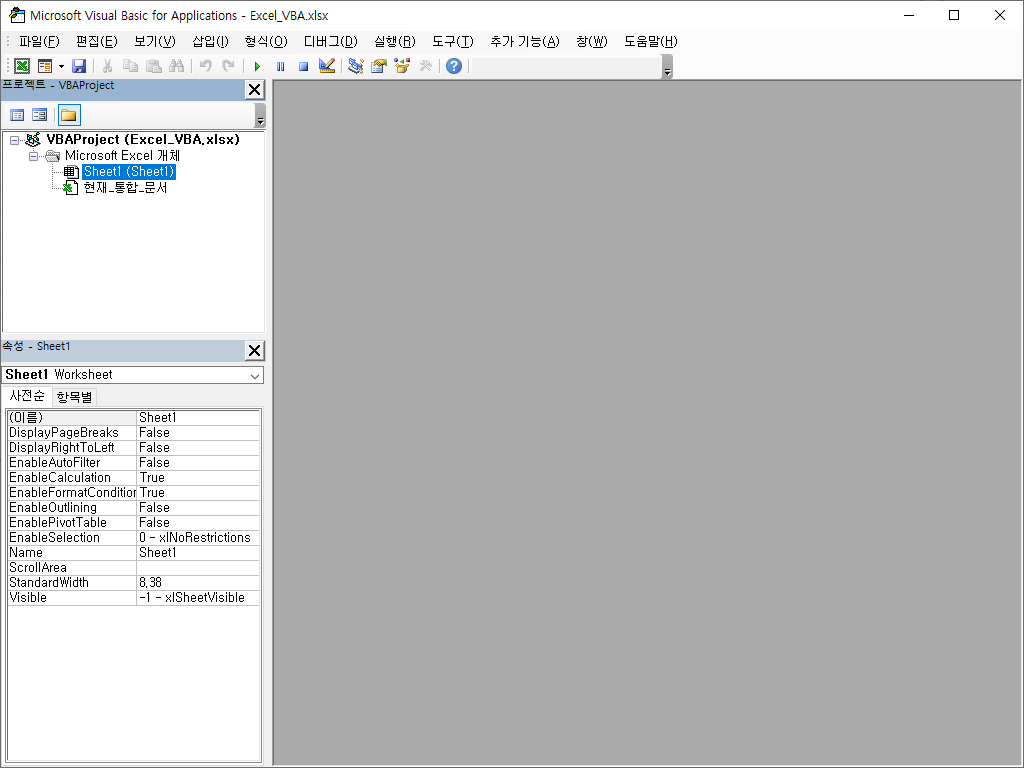Viewport: 1024px width, 768px height.
Task: Open the 형식(O) menu
Action: [266, 42]
